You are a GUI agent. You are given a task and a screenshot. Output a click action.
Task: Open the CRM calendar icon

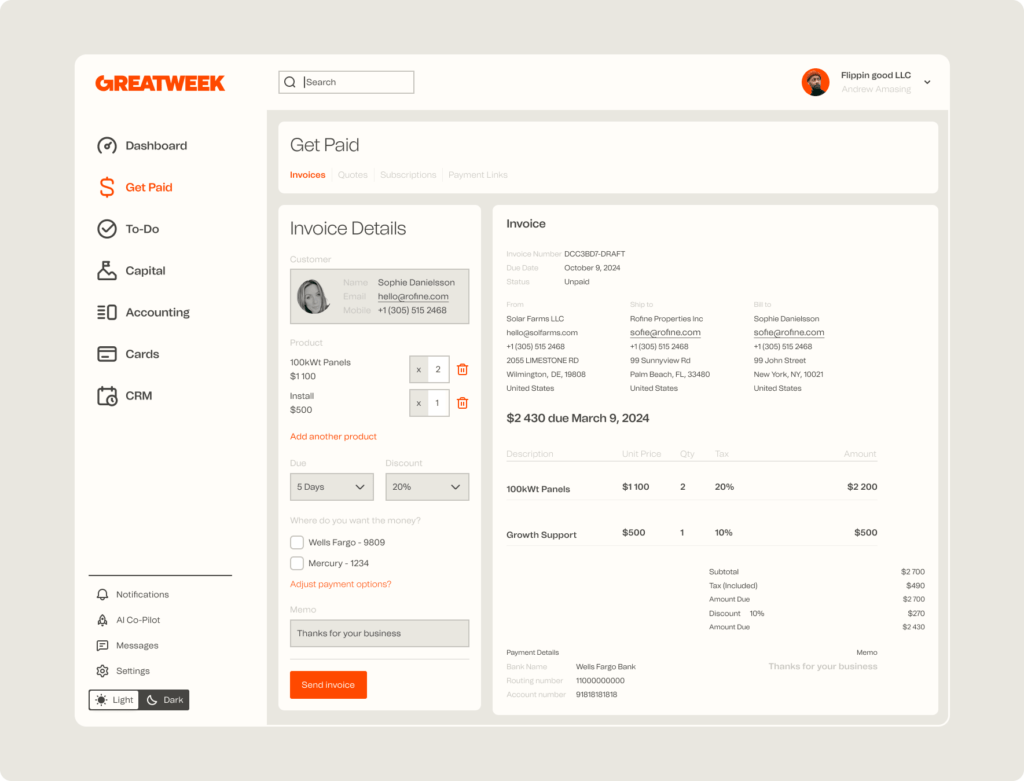[x=106, y=395]
